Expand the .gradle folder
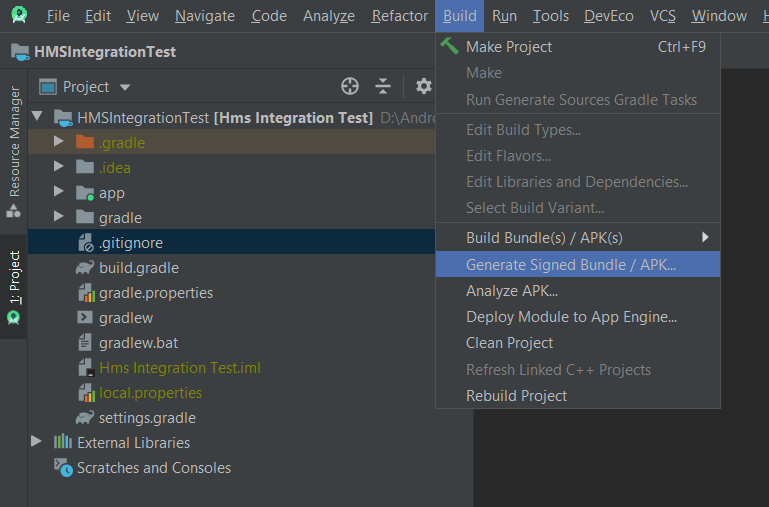This screenshot has height=507, width=769. (59, 143)
